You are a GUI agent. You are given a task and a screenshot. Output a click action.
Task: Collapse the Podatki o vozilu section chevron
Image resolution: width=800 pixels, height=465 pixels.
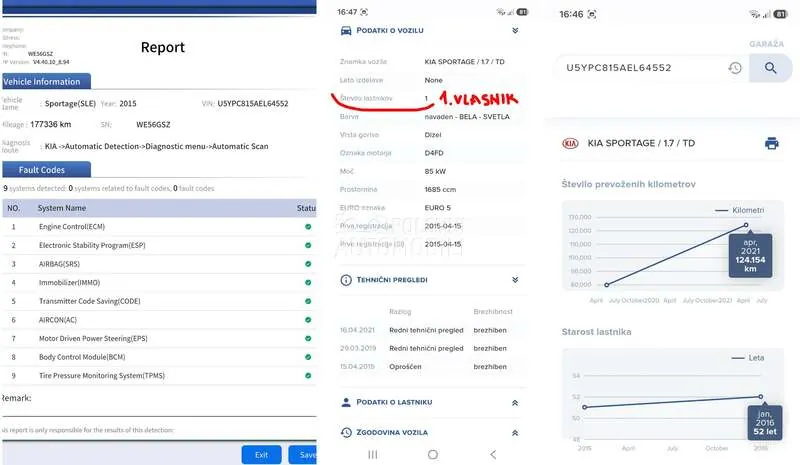pos(515,31)
